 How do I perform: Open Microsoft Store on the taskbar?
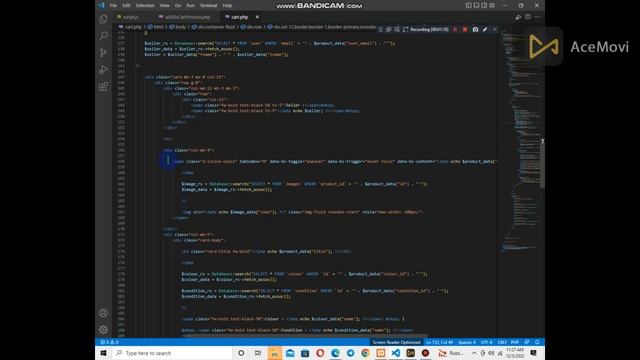(305, 353)
